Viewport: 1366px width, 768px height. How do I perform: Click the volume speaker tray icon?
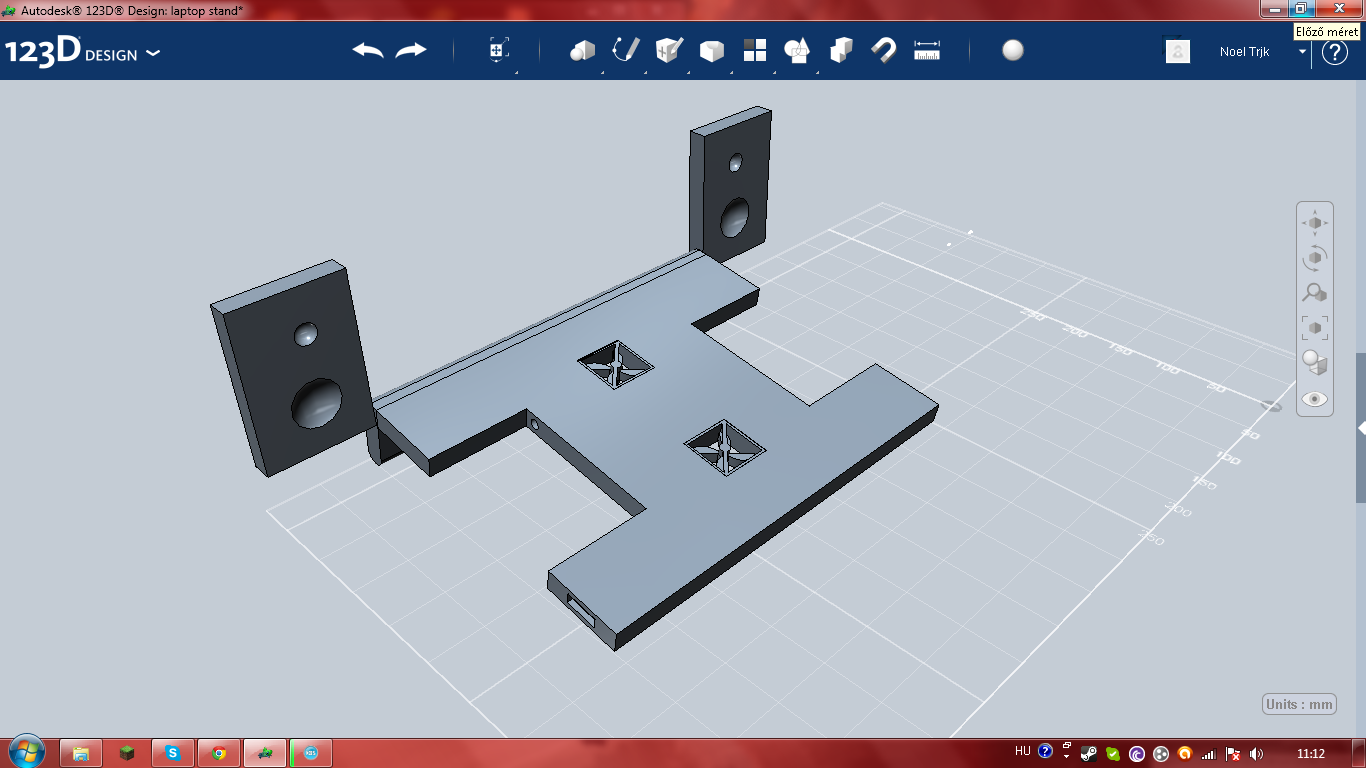(x=1256, y=753)
